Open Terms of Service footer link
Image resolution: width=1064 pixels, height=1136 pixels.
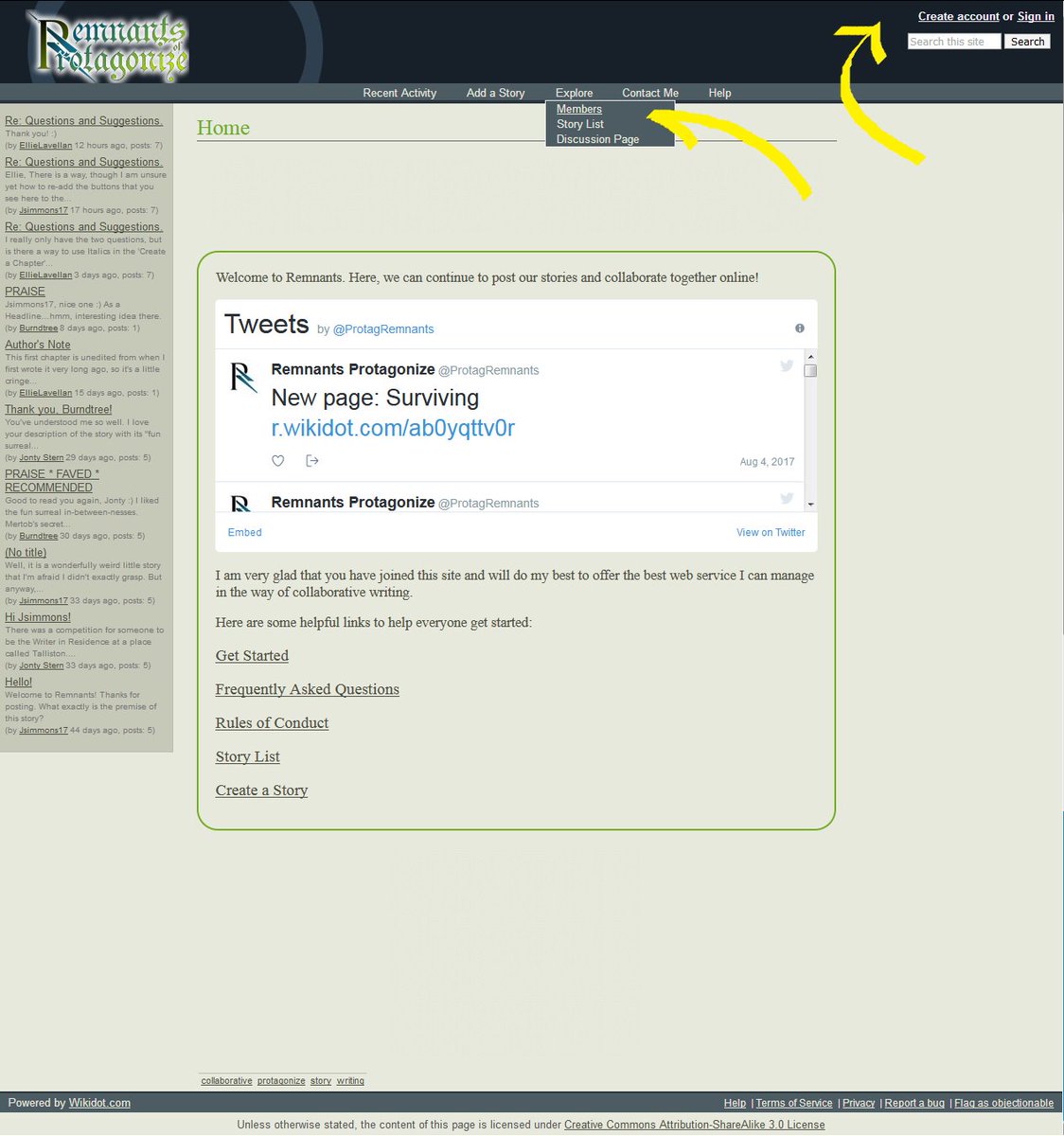(793, 1103)
